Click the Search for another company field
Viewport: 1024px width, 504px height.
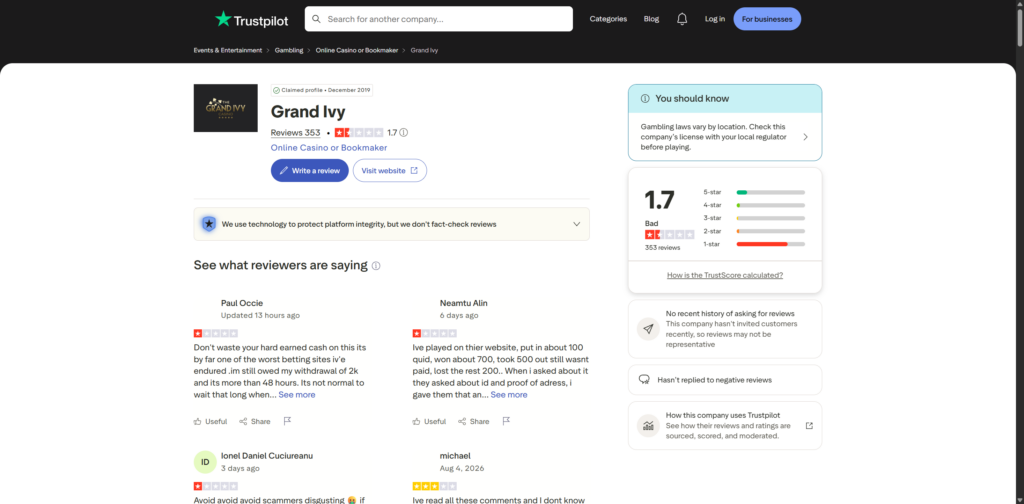pos(438,19)
